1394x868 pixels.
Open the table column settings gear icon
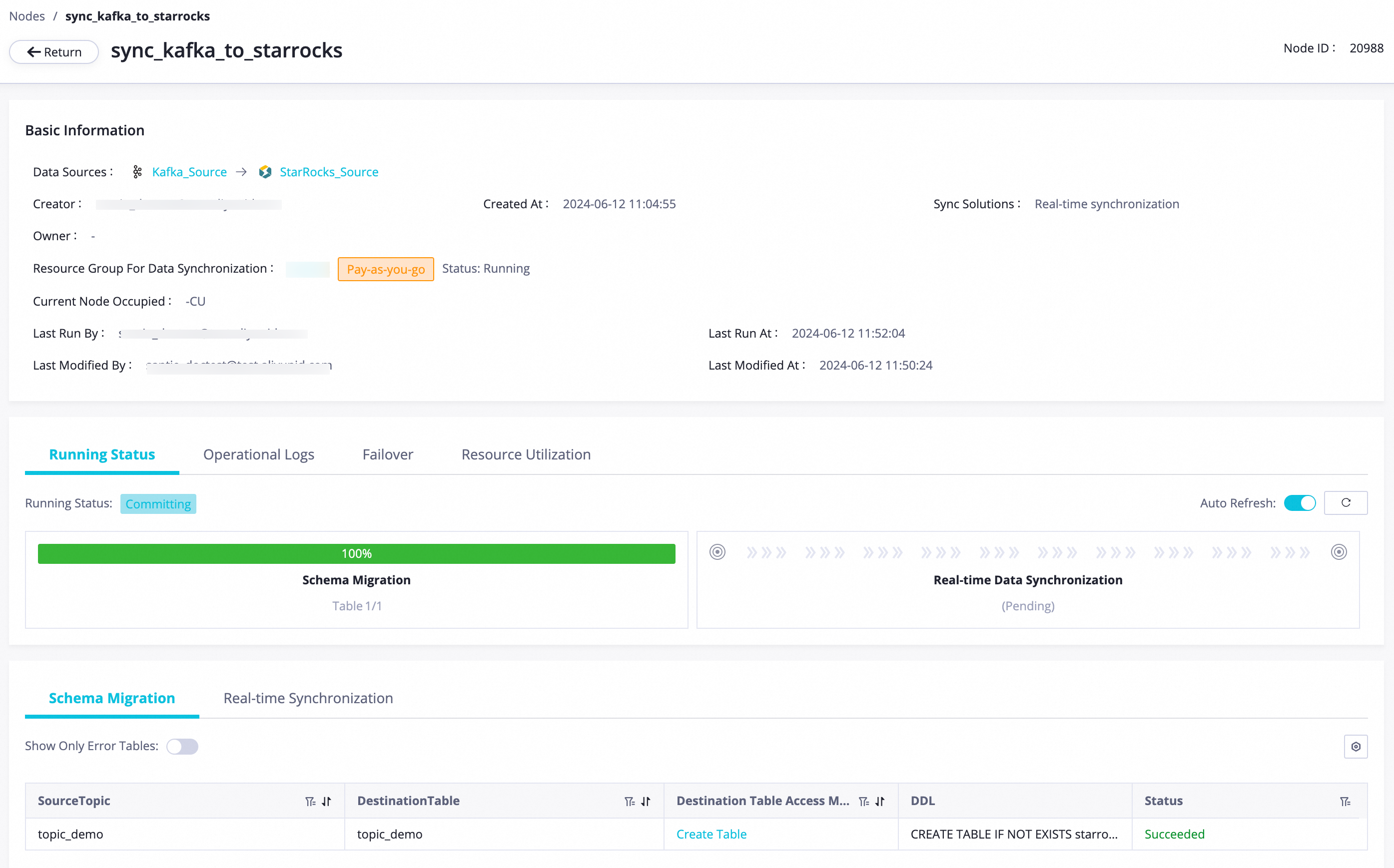(1356, 746)
